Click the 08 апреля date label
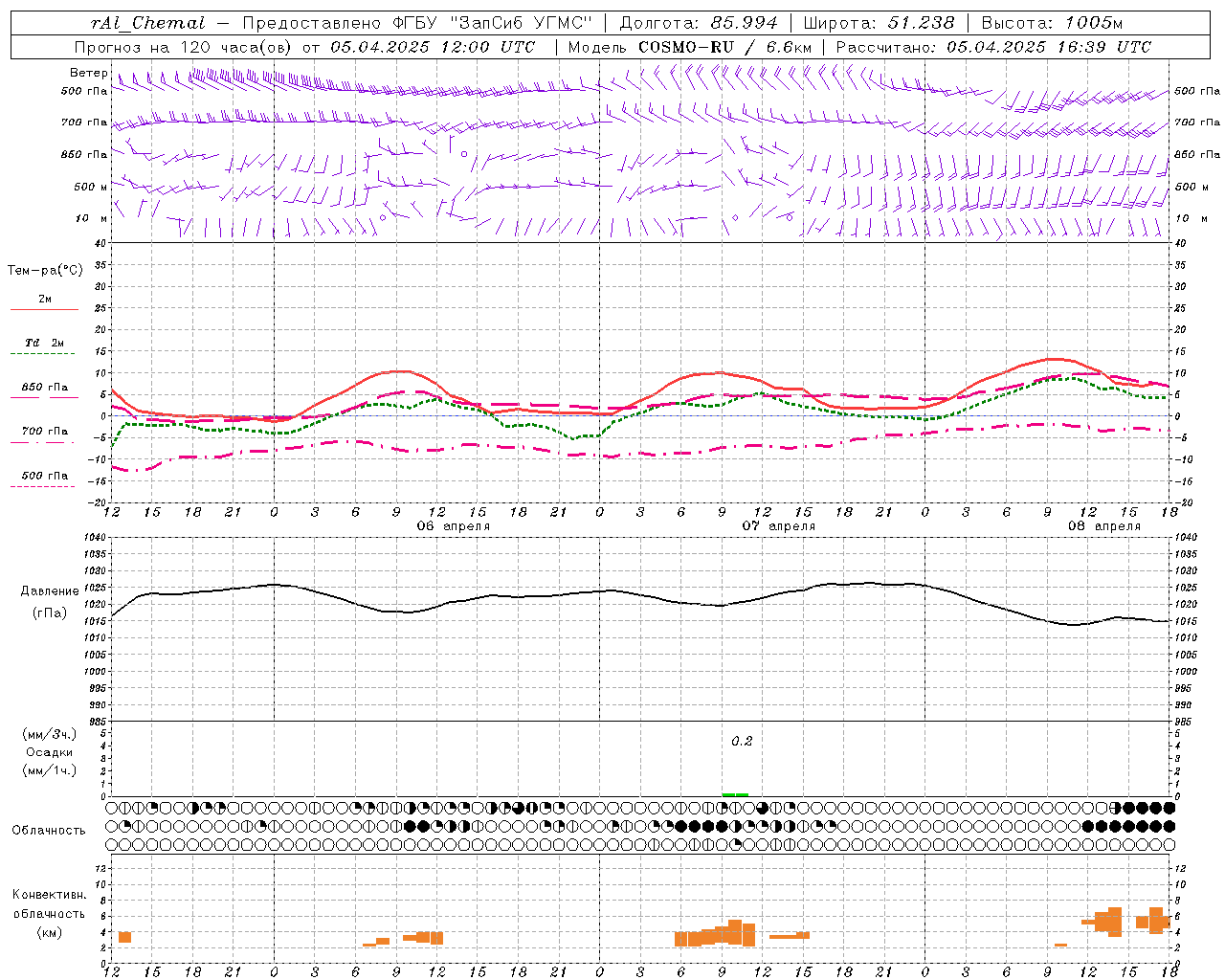The image size is (1225, 980). (x=1104, y=526)
